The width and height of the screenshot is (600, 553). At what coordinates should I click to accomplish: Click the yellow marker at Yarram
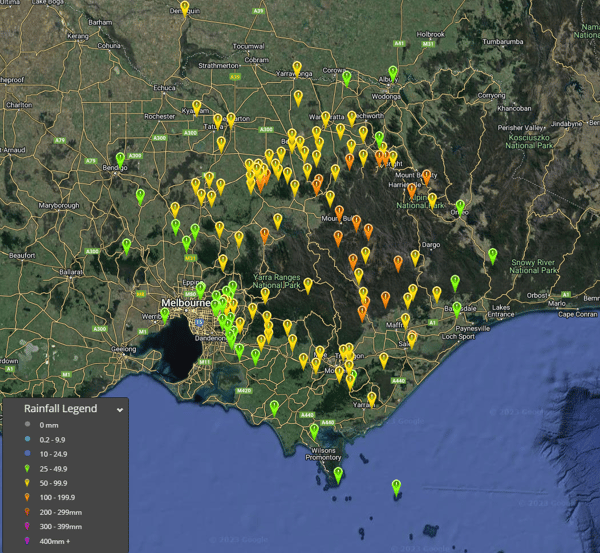point(372,398)
